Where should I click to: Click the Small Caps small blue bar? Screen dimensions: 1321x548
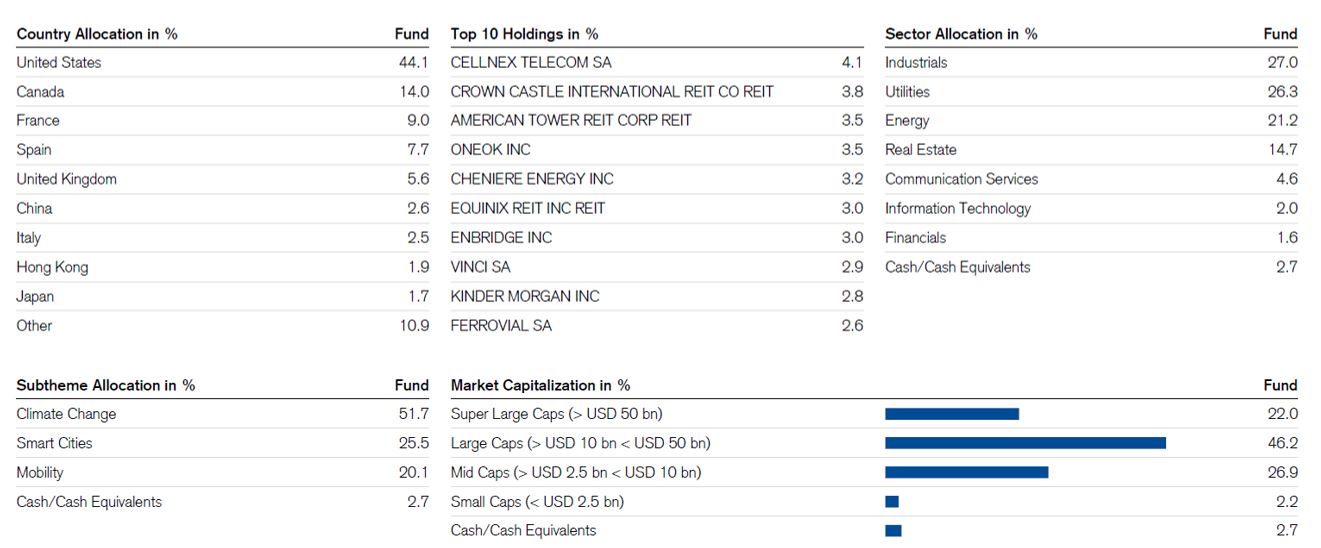(x=892, y=502)
